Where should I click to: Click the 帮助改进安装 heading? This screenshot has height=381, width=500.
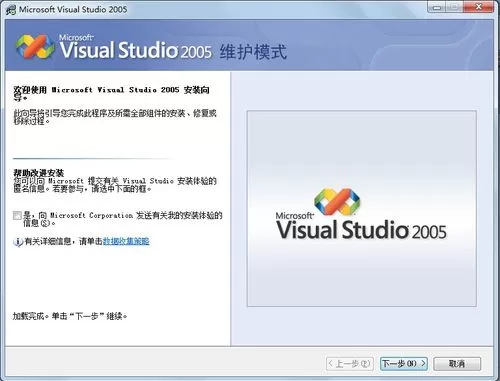click(x=38, y=173)
